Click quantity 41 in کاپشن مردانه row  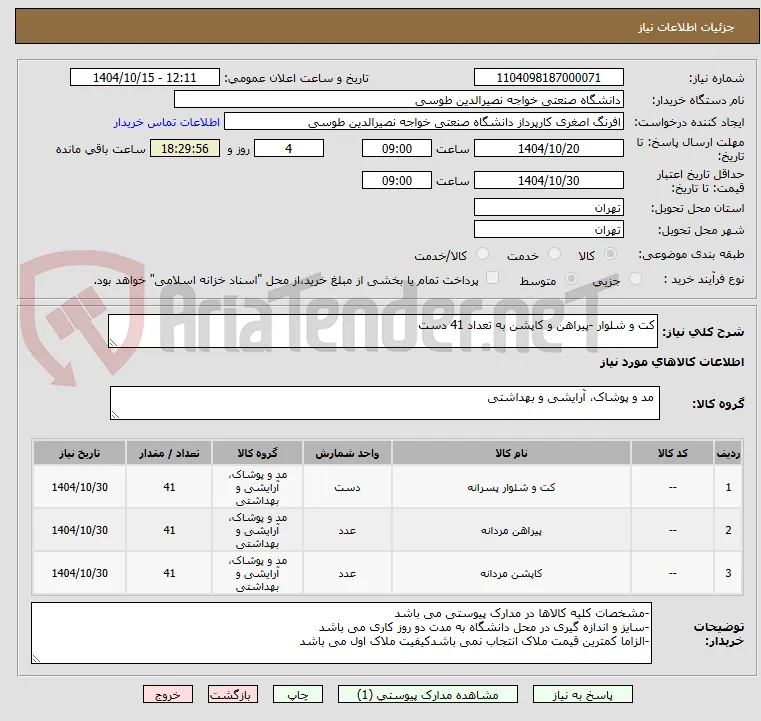(x=169, y=573)
